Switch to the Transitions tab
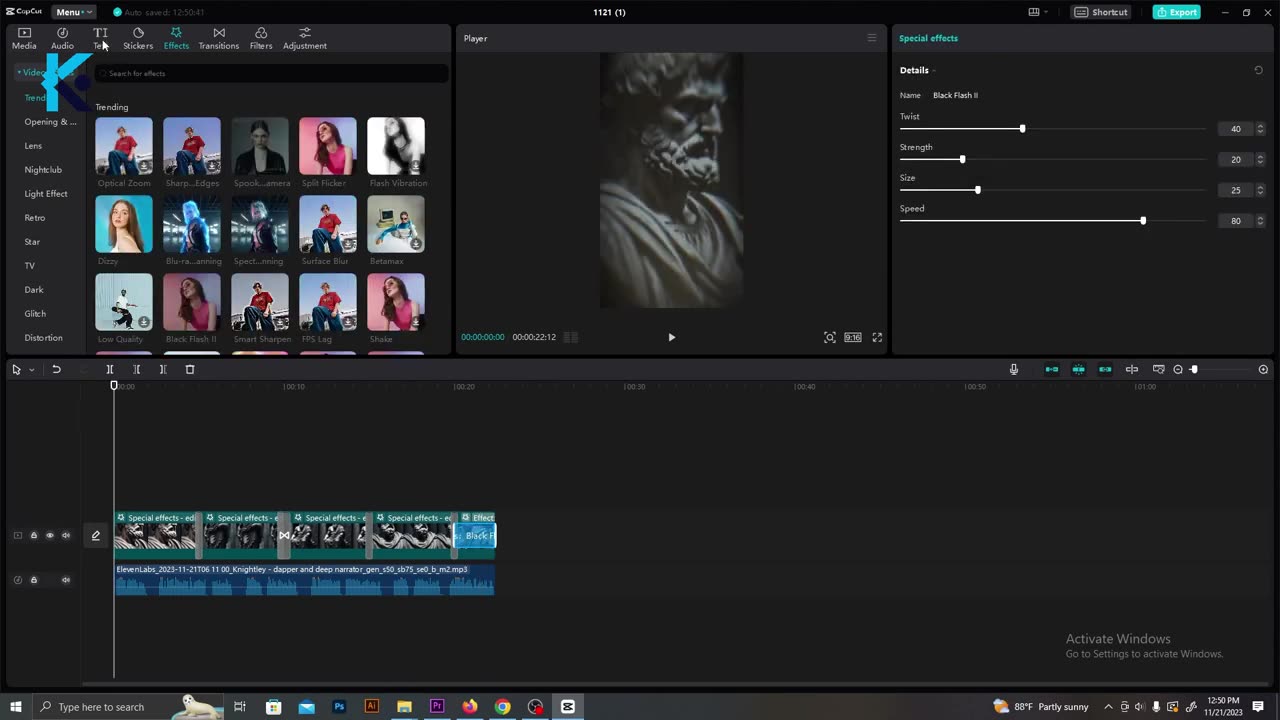This screenshot has height=720, width=1280. point(219,39)
